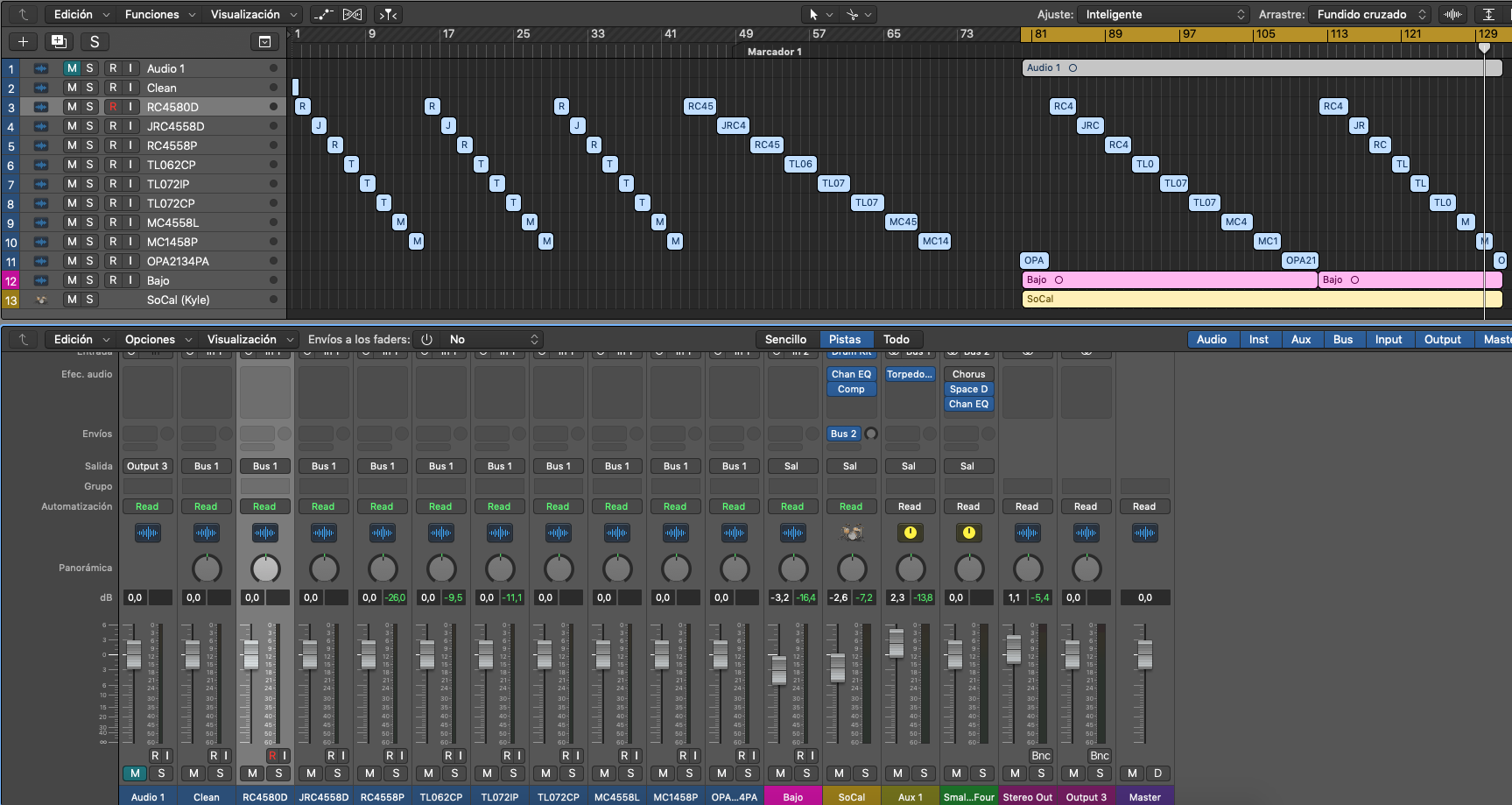Screen dimensions: 1512x805
Task: Switch mixer to Sencillo view
Action: [x=785, y=339]
